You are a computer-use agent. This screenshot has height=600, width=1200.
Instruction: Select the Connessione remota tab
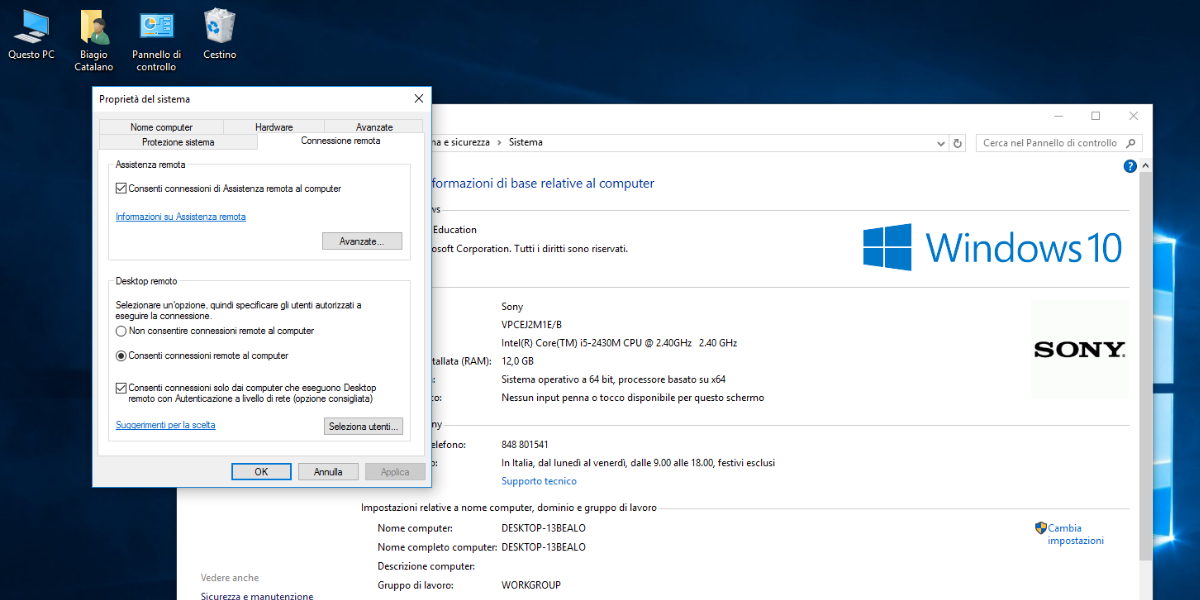tap(340, 141)
